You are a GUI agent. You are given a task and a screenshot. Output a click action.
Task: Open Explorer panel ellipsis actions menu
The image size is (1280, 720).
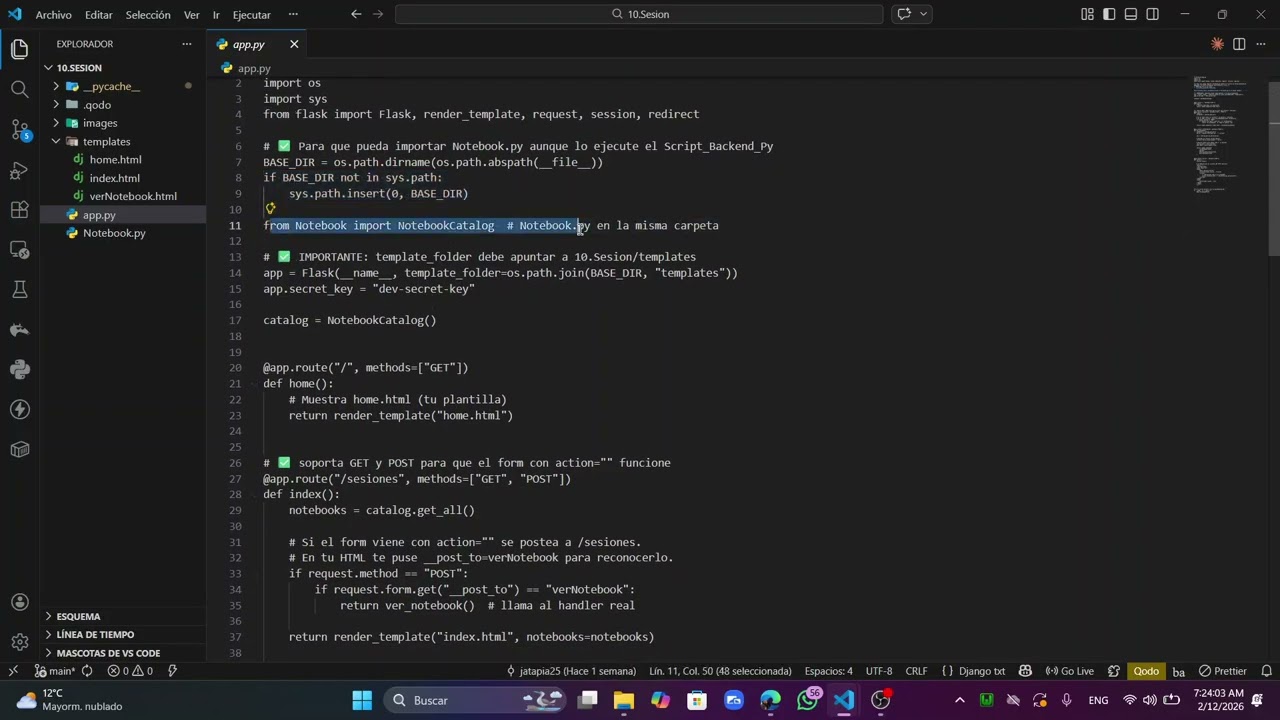coord(186,44)
